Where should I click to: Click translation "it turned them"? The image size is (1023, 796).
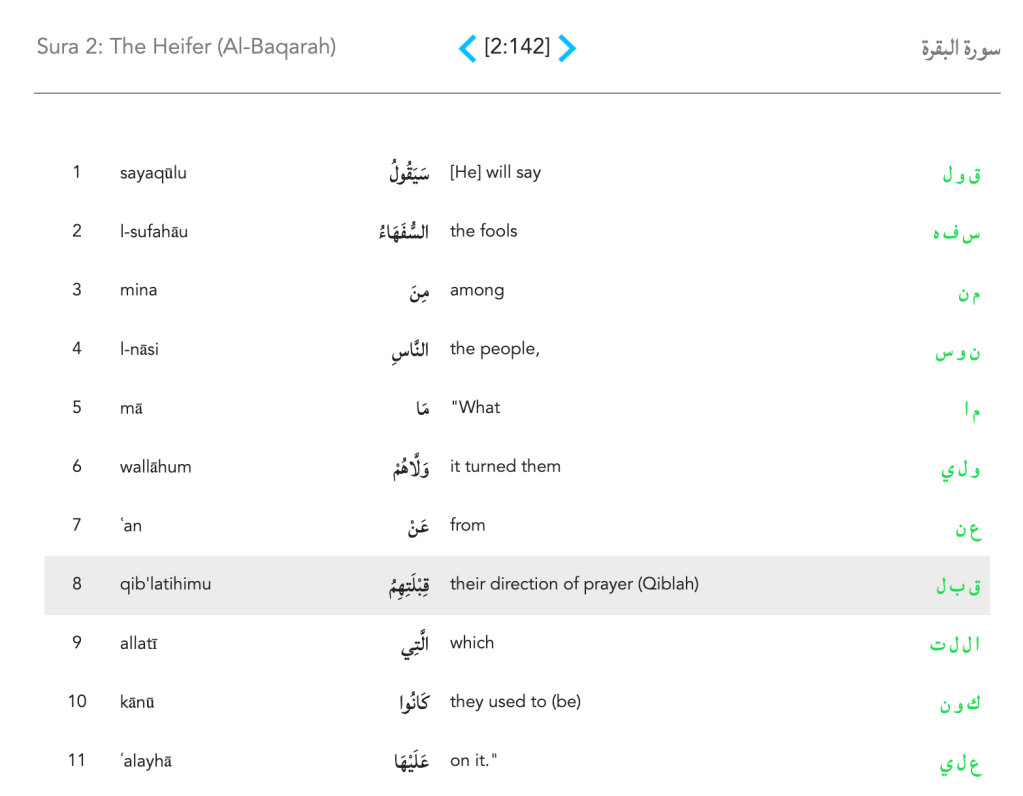pos(505,466)
